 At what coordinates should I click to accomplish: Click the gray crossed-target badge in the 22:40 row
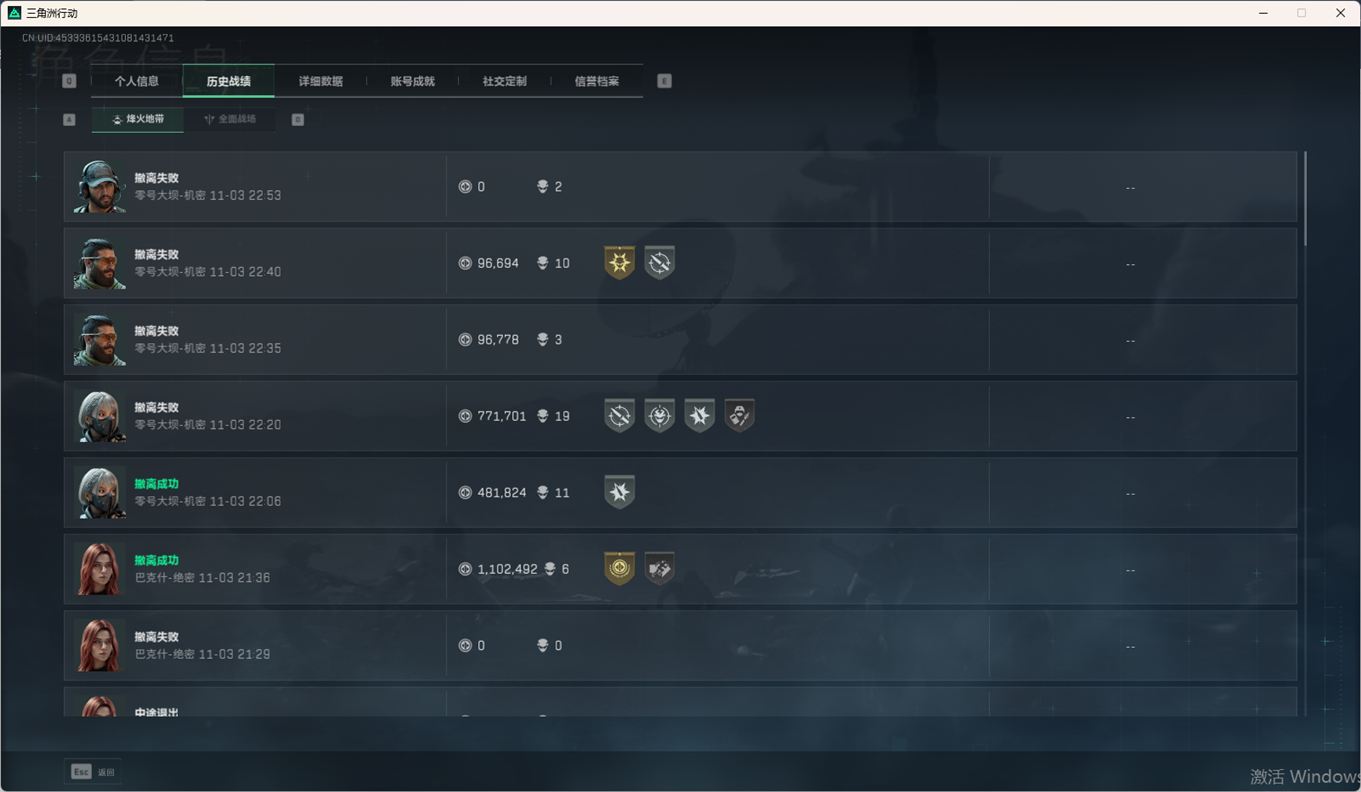click(x=659, y=263)
